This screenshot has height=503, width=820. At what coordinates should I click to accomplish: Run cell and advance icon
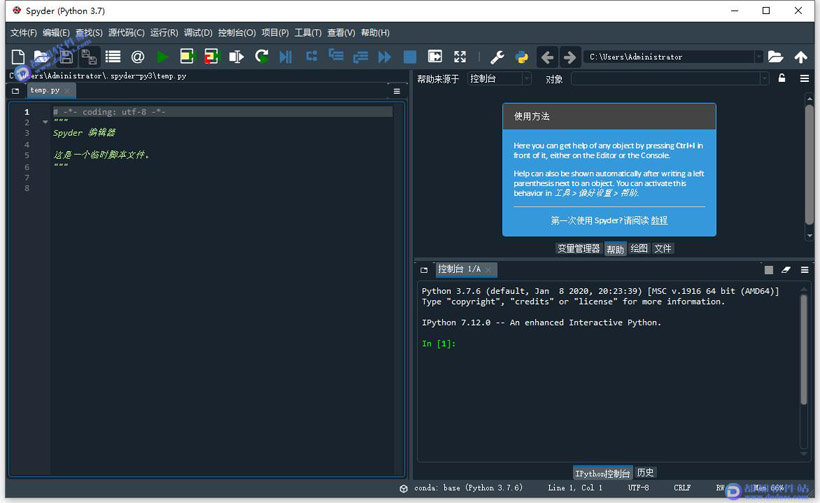[212, 56]
